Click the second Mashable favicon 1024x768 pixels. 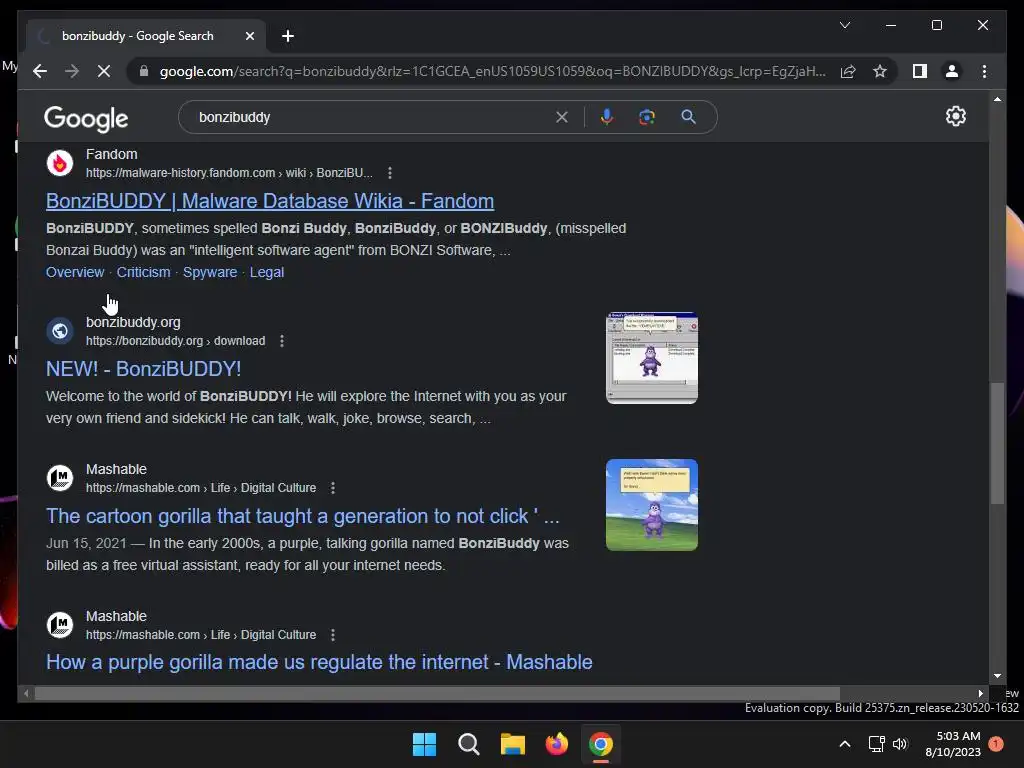click(x=59, y=625)
